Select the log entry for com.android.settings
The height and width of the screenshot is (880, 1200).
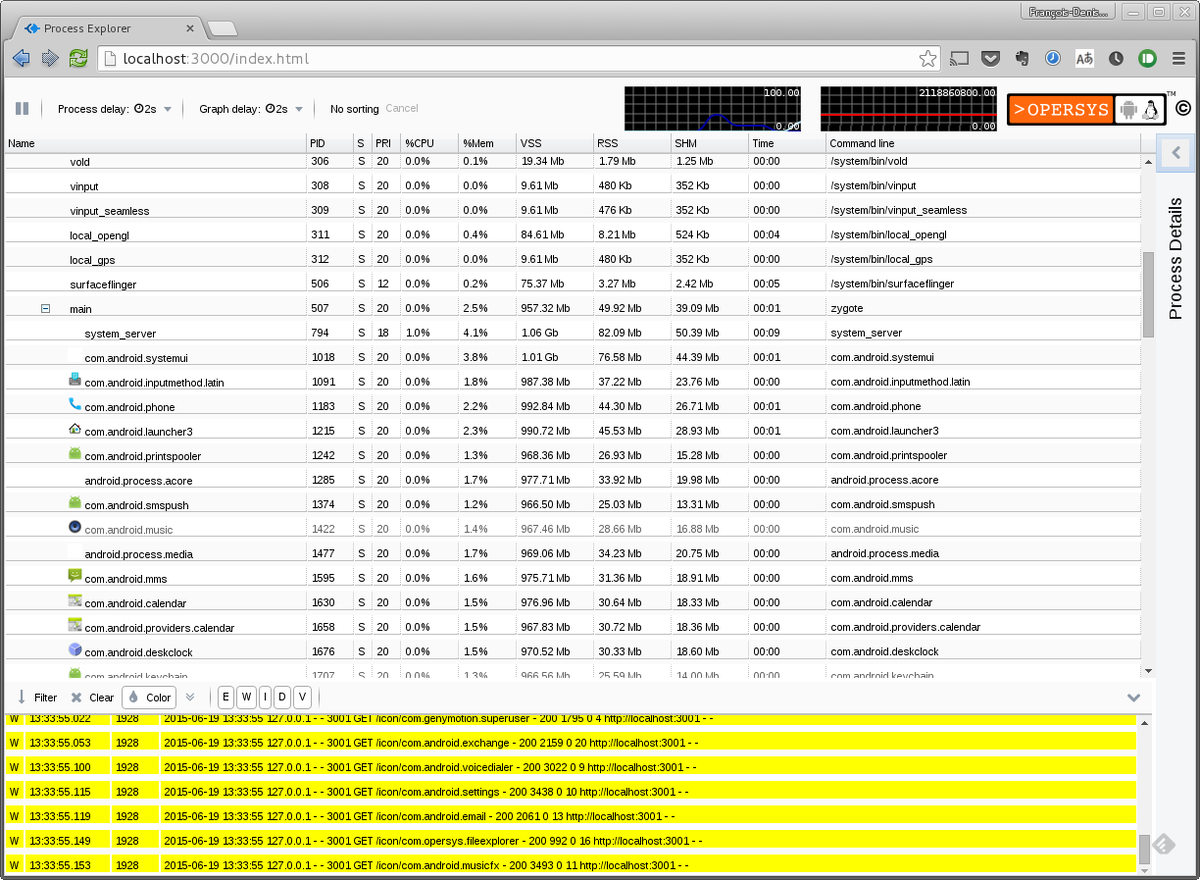[x=571, y=792]
